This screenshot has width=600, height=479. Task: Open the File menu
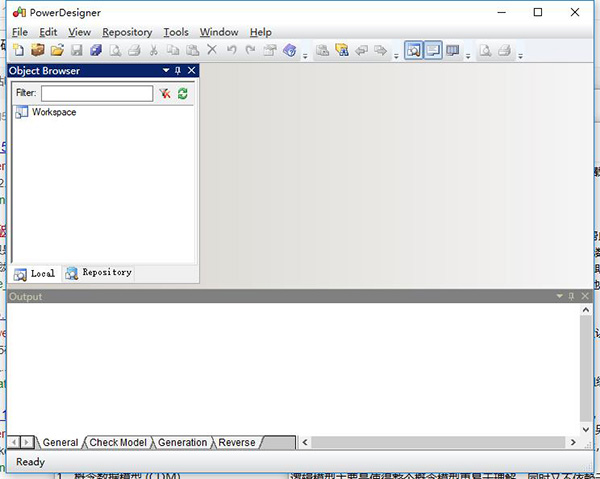(x=20, y=32)
